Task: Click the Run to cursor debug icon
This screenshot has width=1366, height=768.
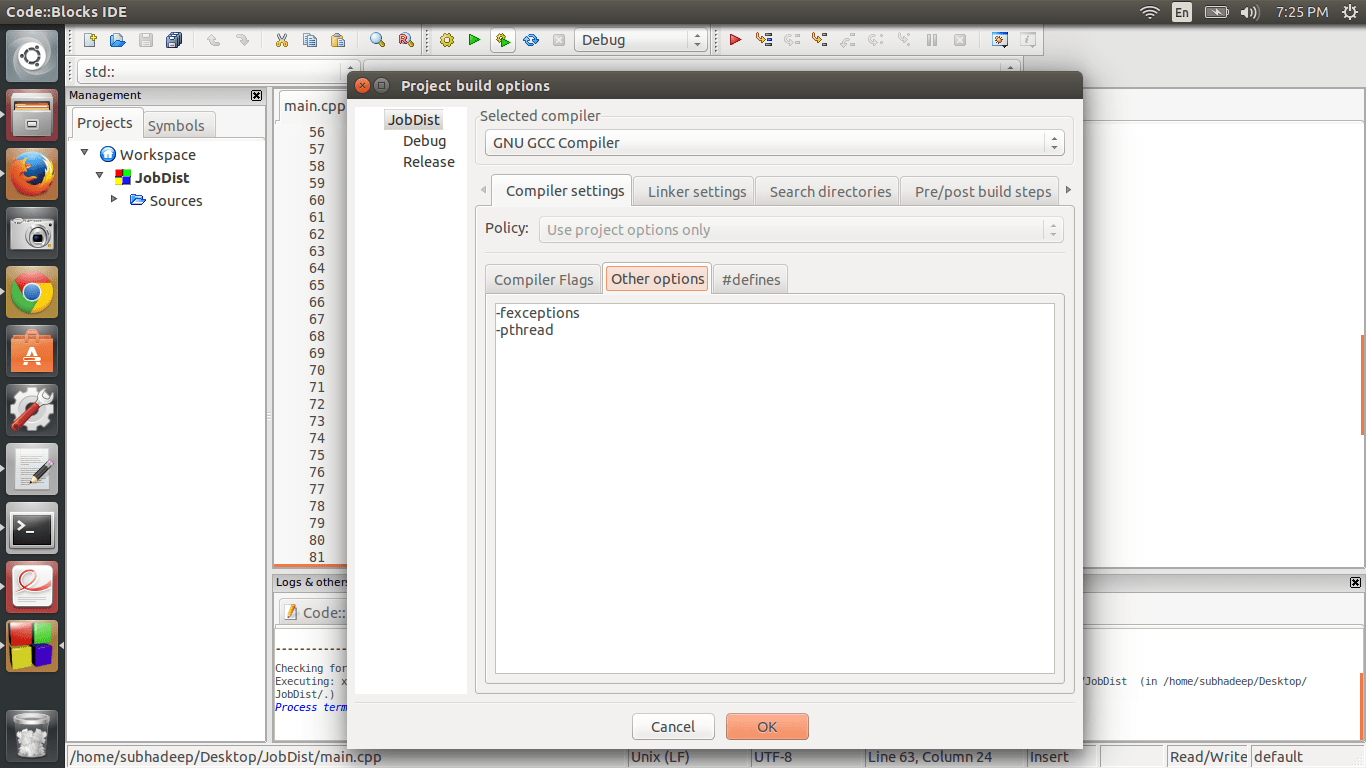Action: 764,40
